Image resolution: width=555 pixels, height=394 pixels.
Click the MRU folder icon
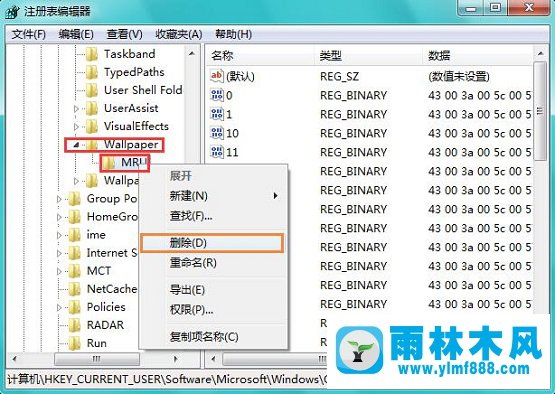point(109,163)
